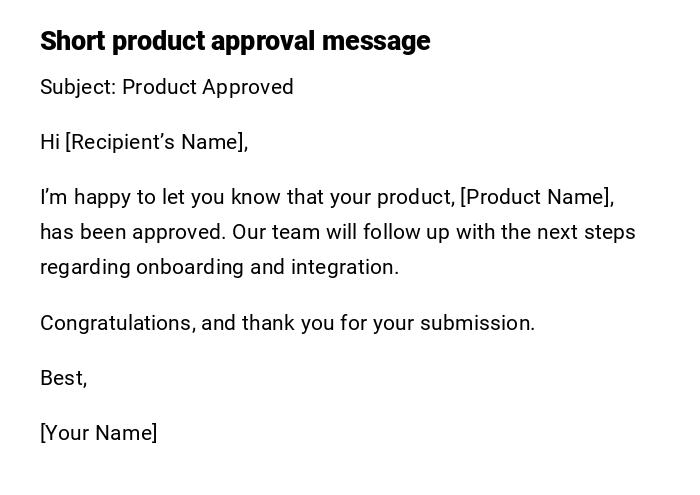Image resolution: width=700 pixels, height=495 pixels.
Task: Click the [Recipient's Name] placeholder
Action: click(x=155, y=142)
